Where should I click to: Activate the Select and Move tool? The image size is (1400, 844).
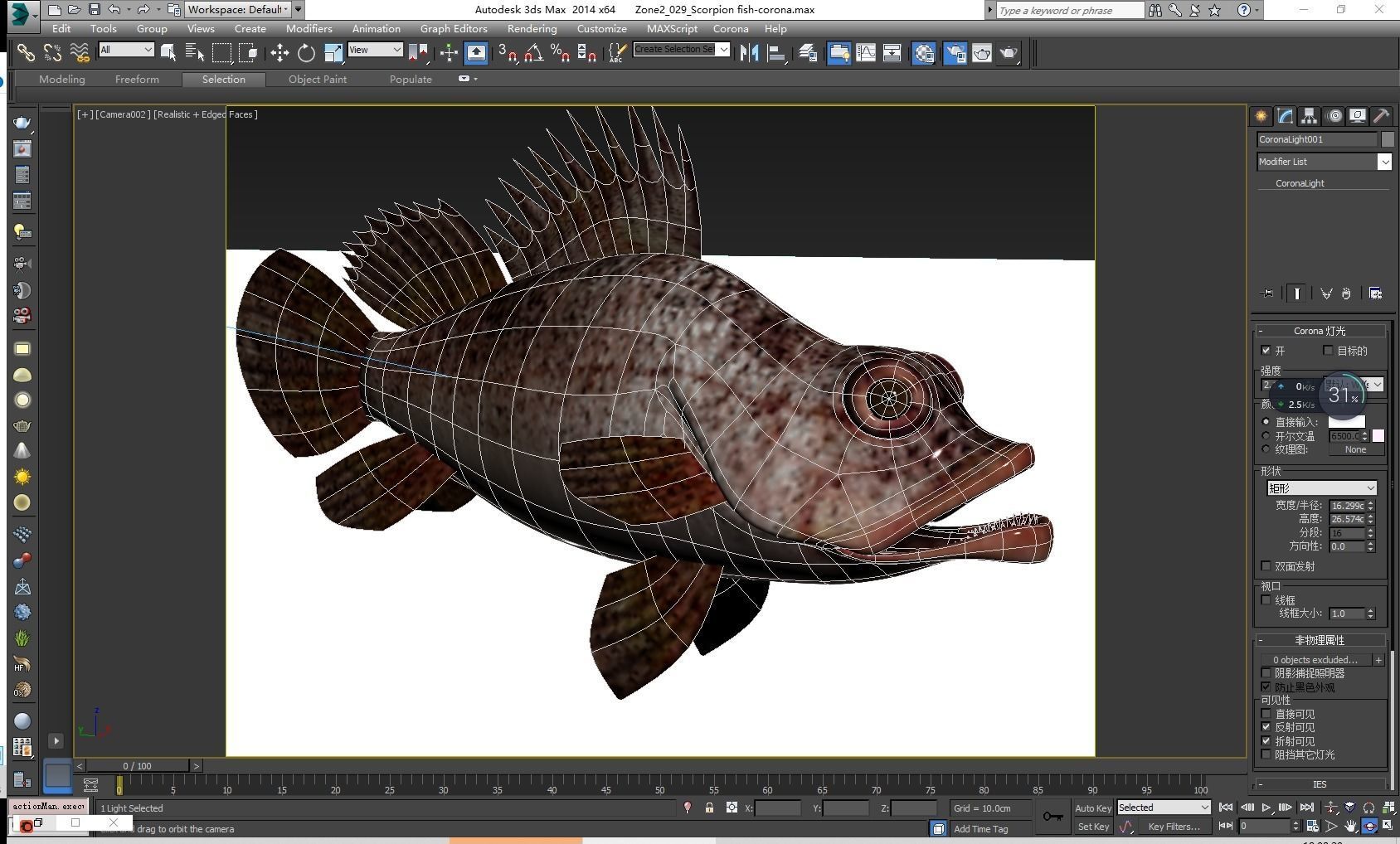[x=280, y=53]
